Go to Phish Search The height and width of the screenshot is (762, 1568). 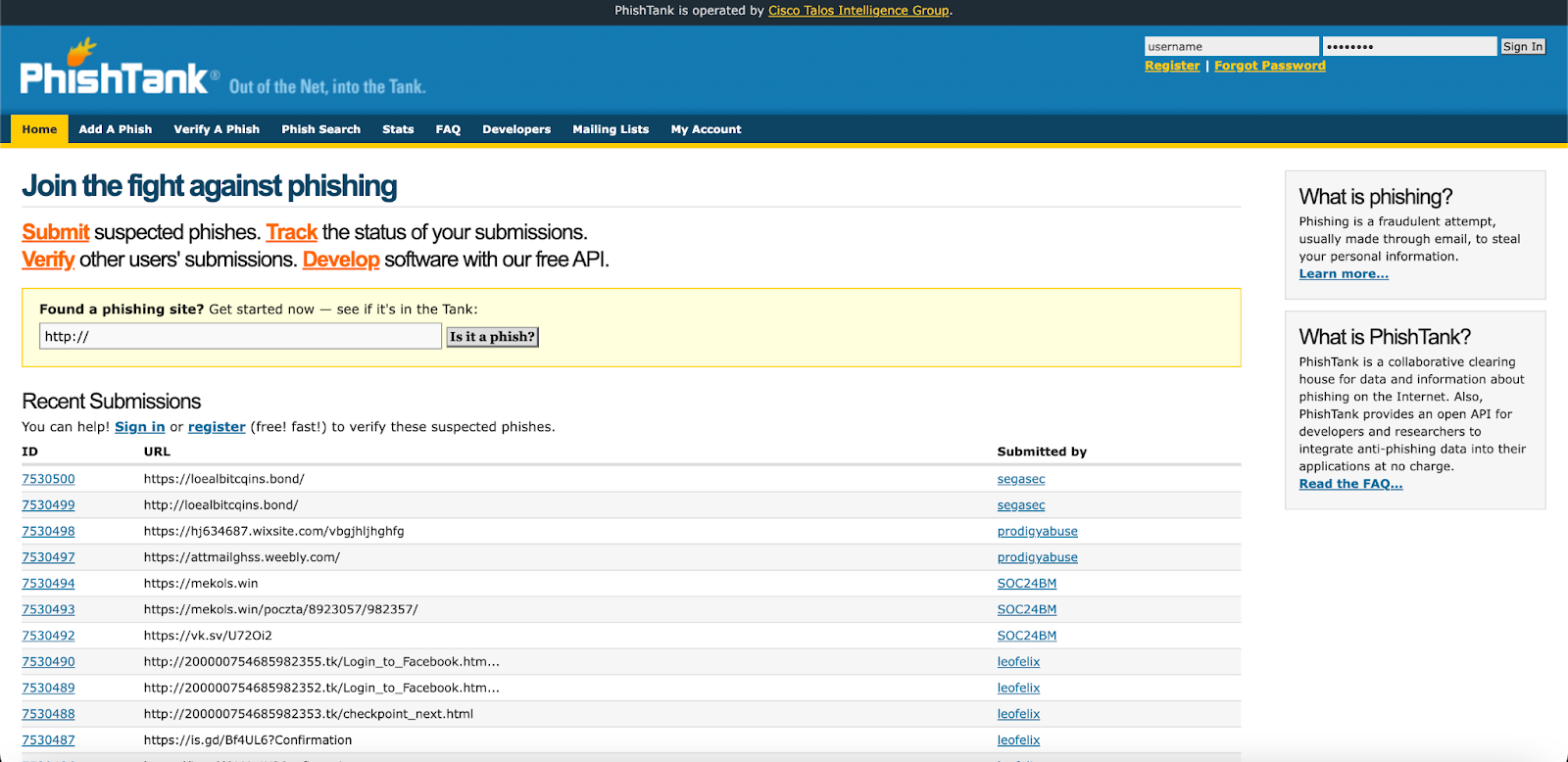click(x=320, y=129)
